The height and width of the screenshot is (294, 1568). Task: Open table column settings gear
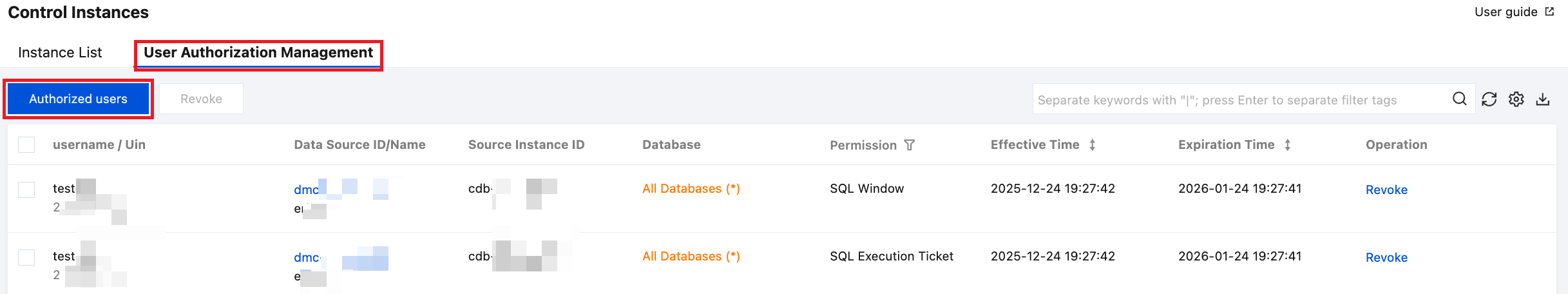click(1516, 99)
